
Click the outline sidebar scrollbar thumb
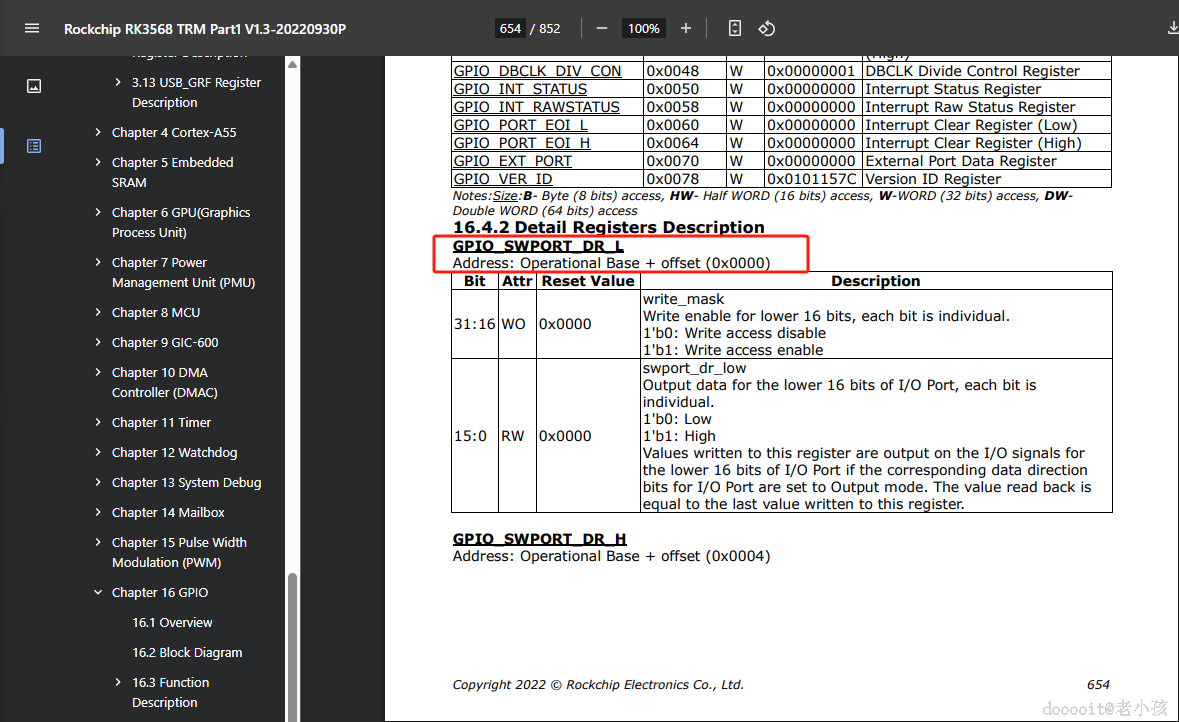(x=292, y=647)
